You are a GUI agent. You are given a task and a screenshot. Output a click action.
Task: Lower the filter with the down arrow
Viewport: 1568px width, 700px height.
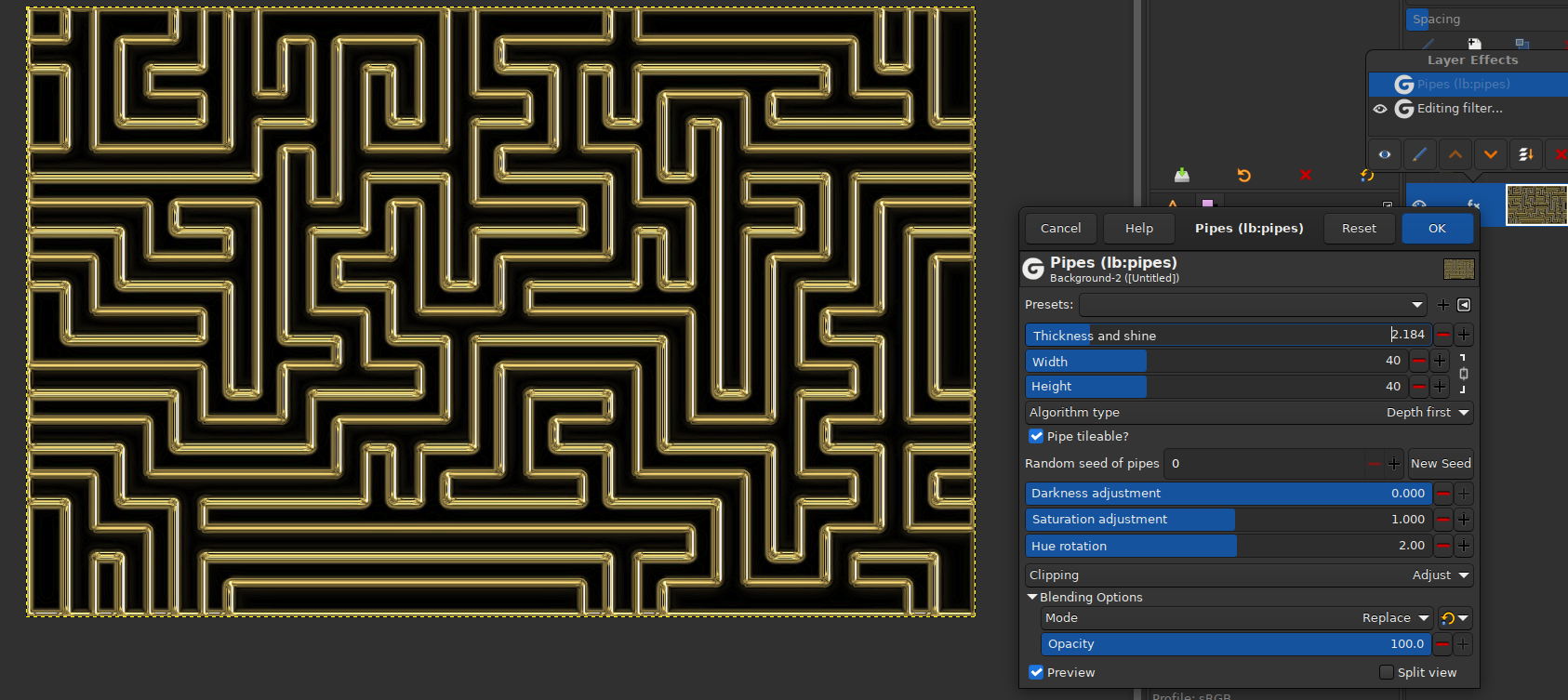1491,154
